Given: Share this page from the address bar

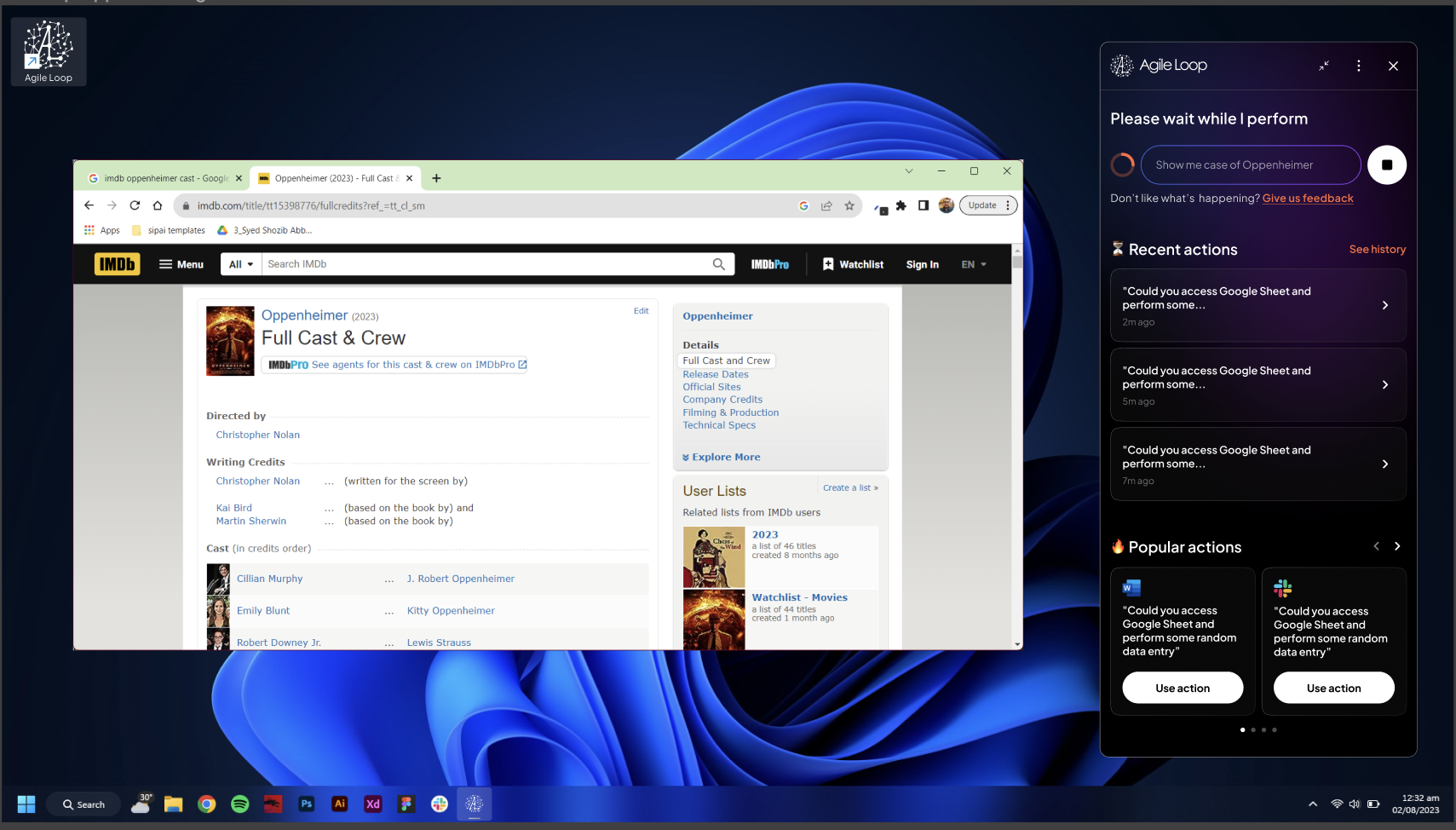Looking at the screenshot, I should point(826,205).
